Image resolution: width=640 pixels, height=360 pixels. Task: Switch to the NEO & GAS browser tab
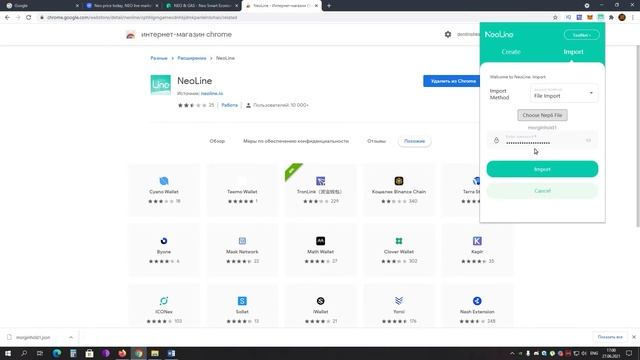tap(202, 6)
